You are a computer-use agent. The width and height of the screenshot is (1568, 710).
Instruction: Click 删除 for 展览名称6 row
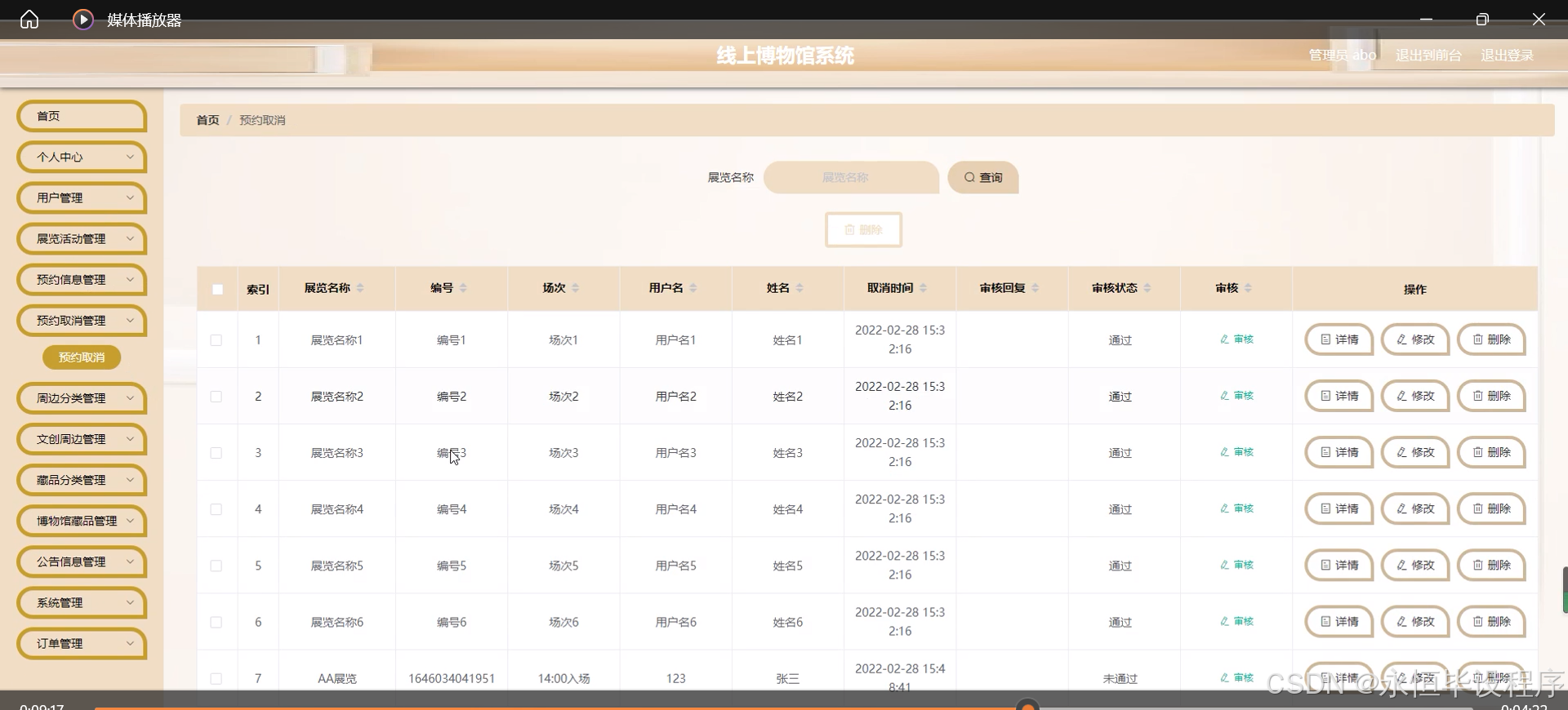[1492, 621]
